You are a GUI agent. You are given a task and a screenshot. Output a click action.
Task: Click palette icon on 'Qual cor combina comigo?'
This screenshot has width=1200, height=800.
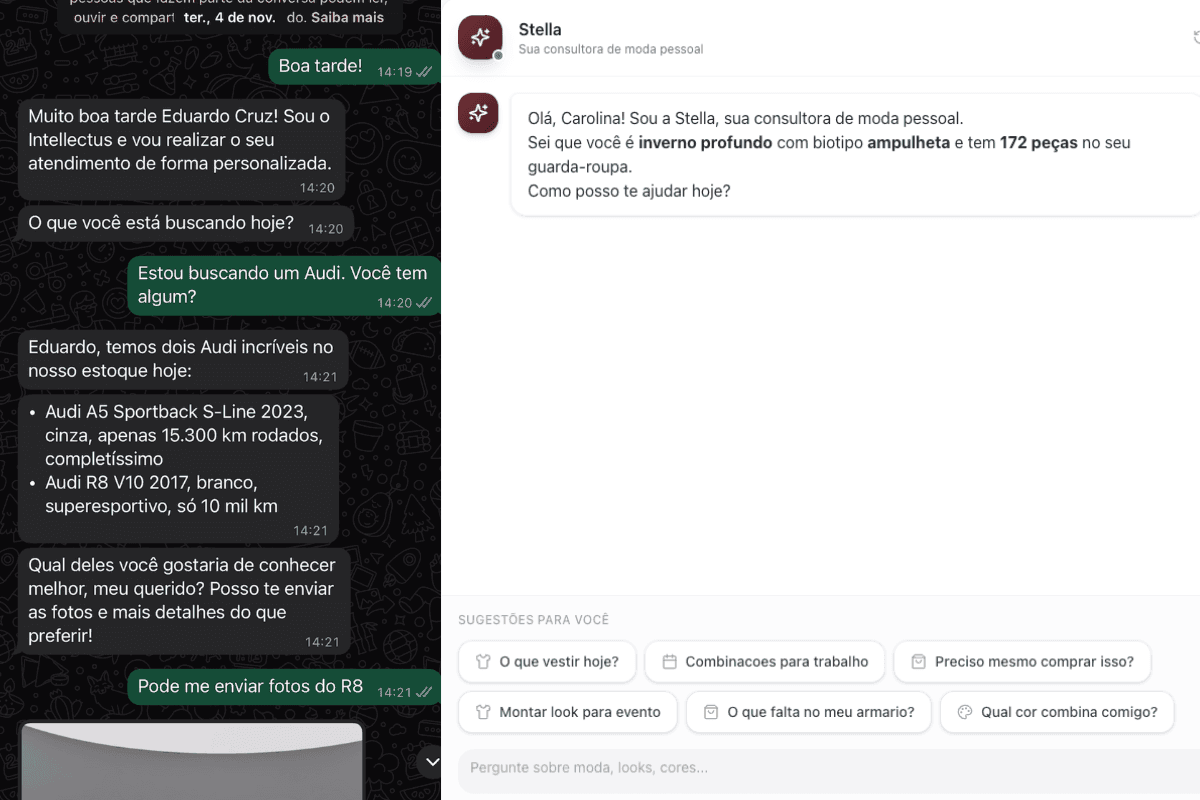[x=965, y=713]
